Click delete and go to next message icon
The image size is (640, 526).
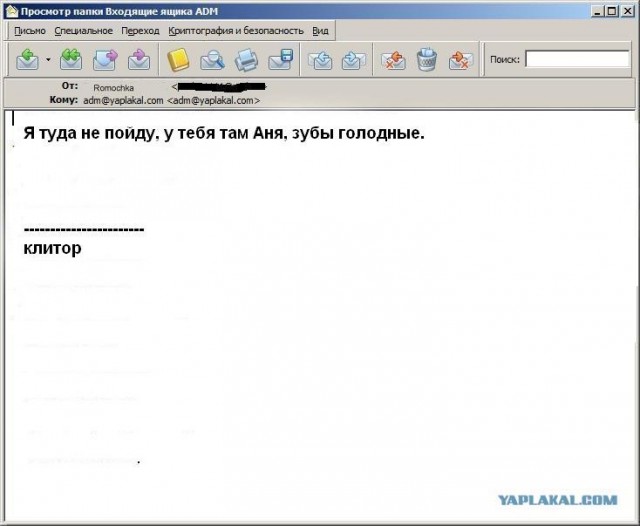[461, 60]
